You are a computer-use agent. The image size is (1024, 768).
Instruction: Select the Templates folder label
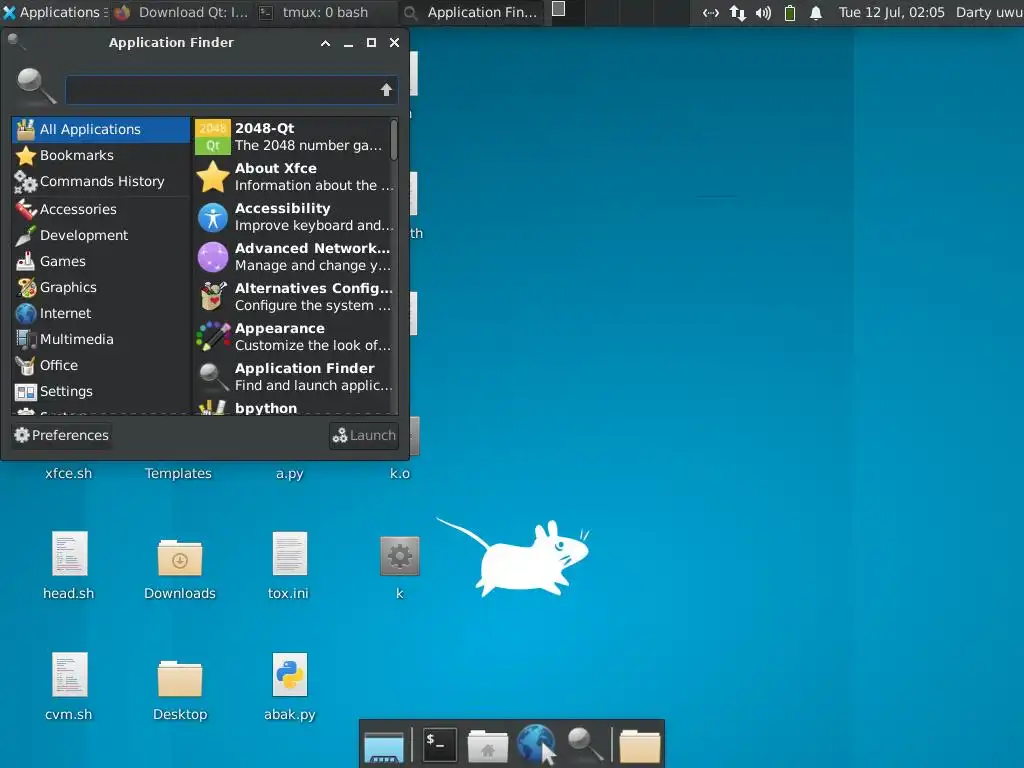click(178, 473)
